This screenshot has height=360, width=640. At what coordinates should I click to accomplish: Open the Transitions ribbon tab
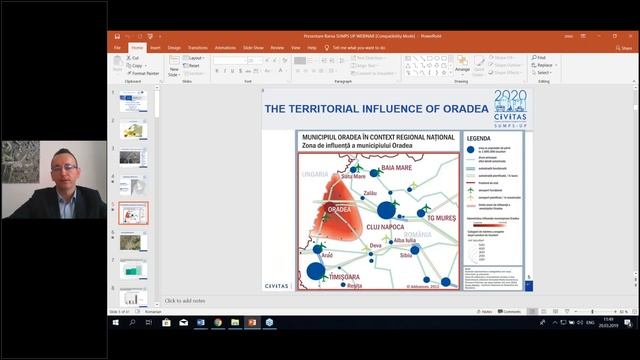click(x=198, y=48)
